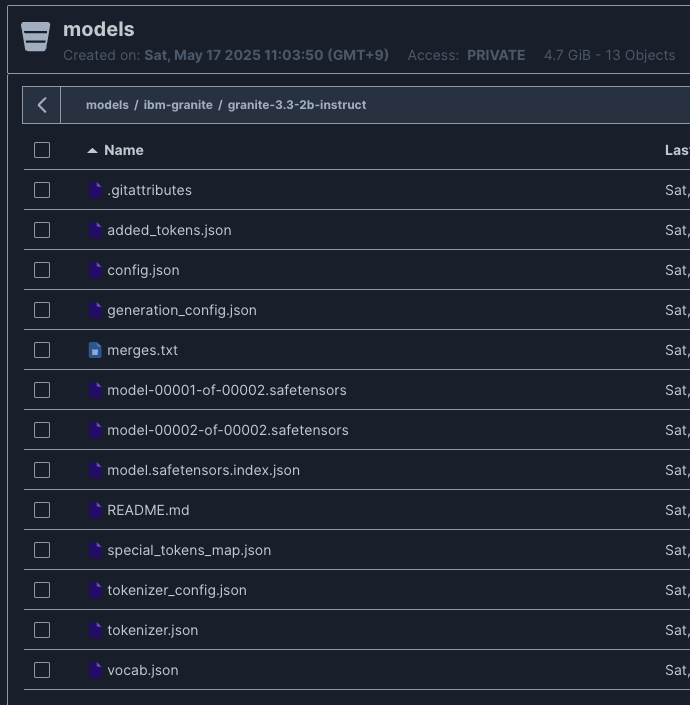This screenshot has height=705, width=690.
Task: Click the granite-3.3-2b-instruct breadcrumb
Action: click(x=297, y=105)
